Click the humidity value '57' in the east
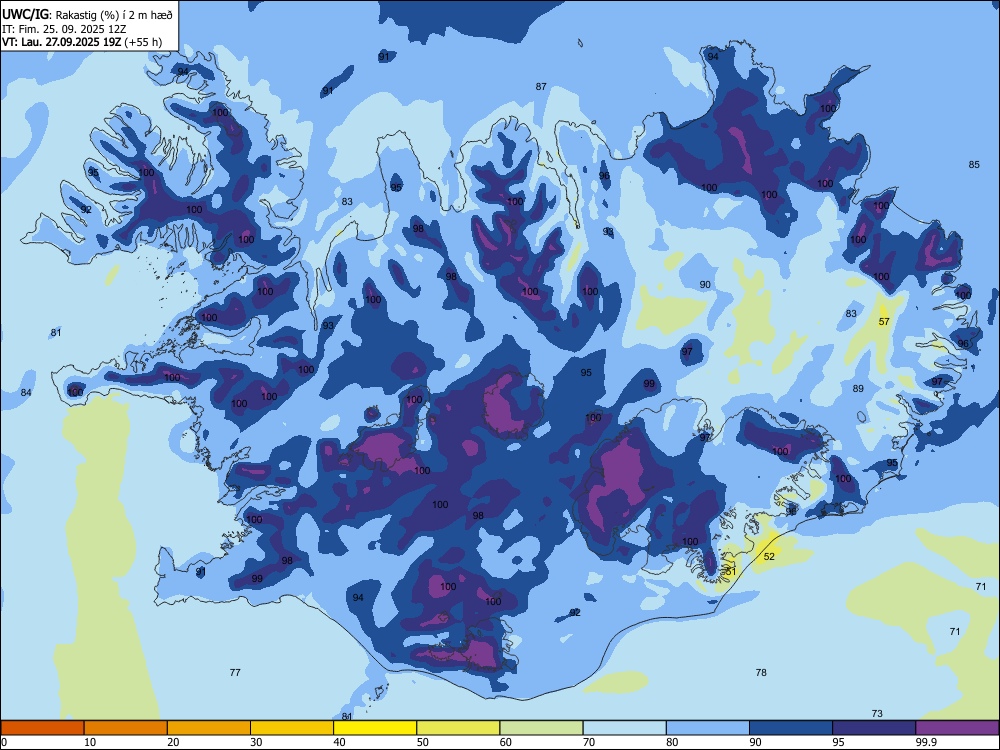The width and height of the screenshot is (1000, 750). (x=884, y=321)
